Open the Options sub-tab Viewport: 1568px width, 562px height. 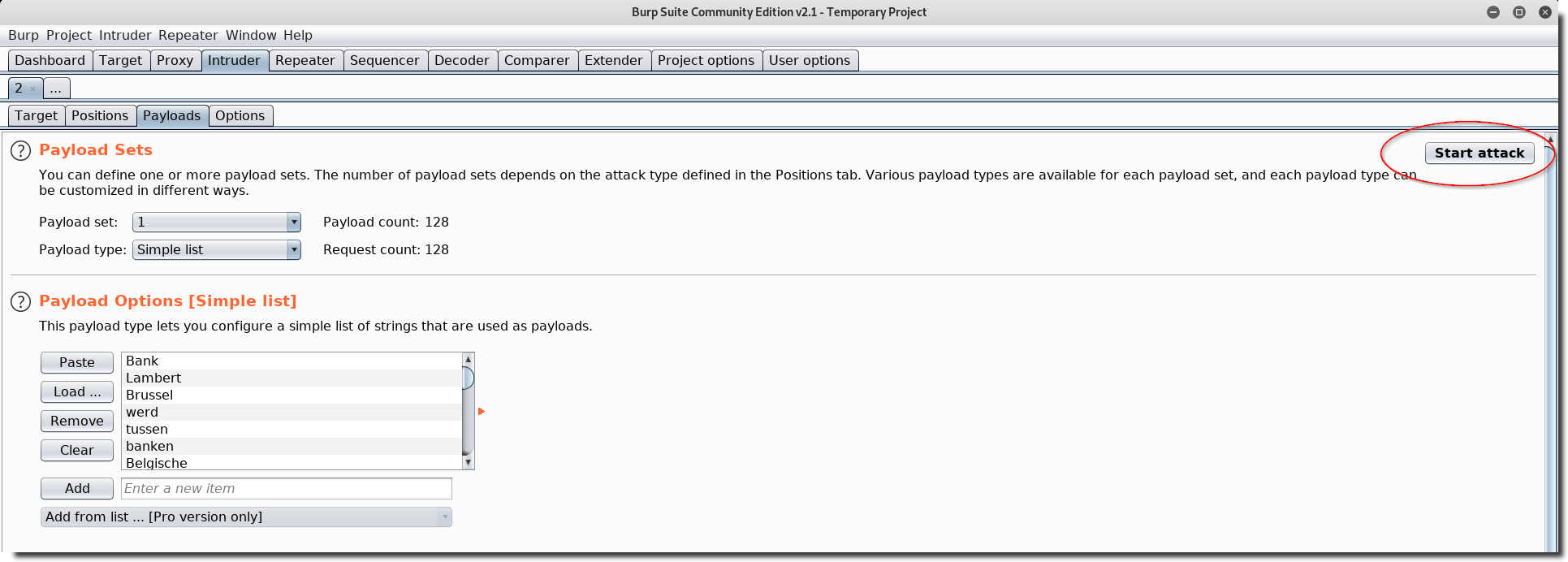coord(240,116)
